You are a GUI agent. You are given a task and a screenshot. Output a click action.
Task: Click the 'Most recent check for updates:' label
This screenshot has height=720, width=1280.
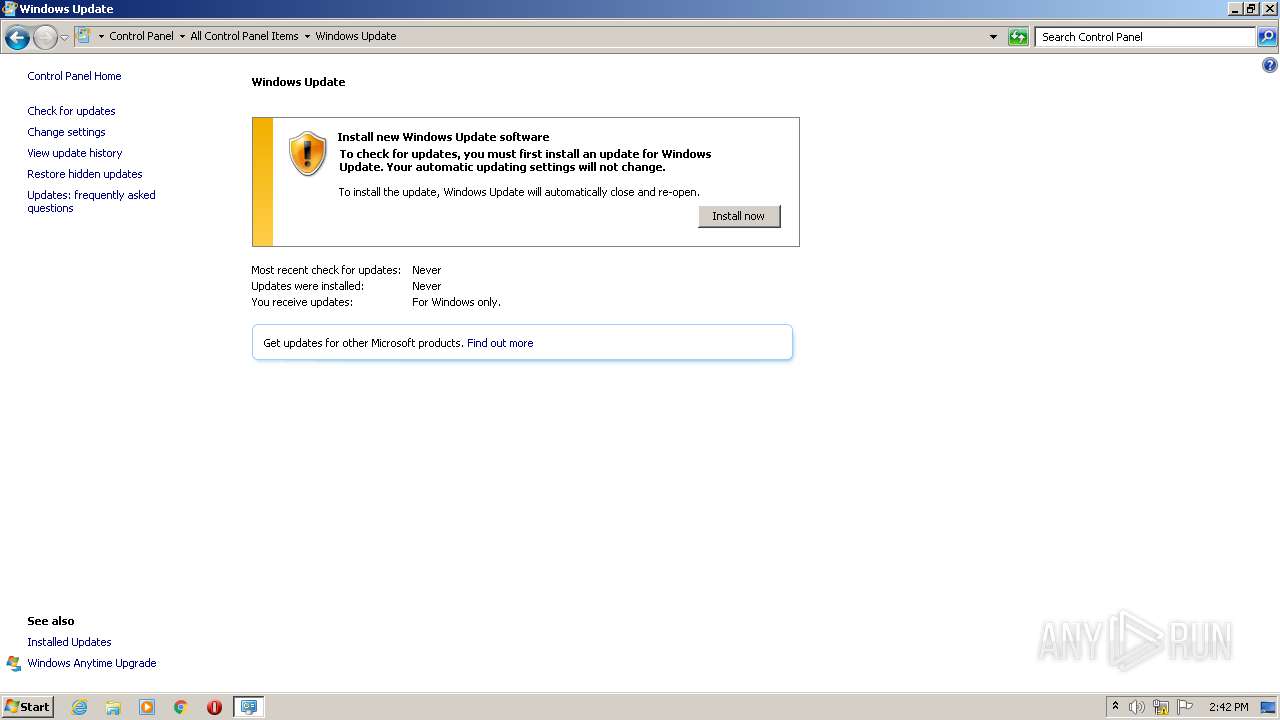click(x=326, y=270)
